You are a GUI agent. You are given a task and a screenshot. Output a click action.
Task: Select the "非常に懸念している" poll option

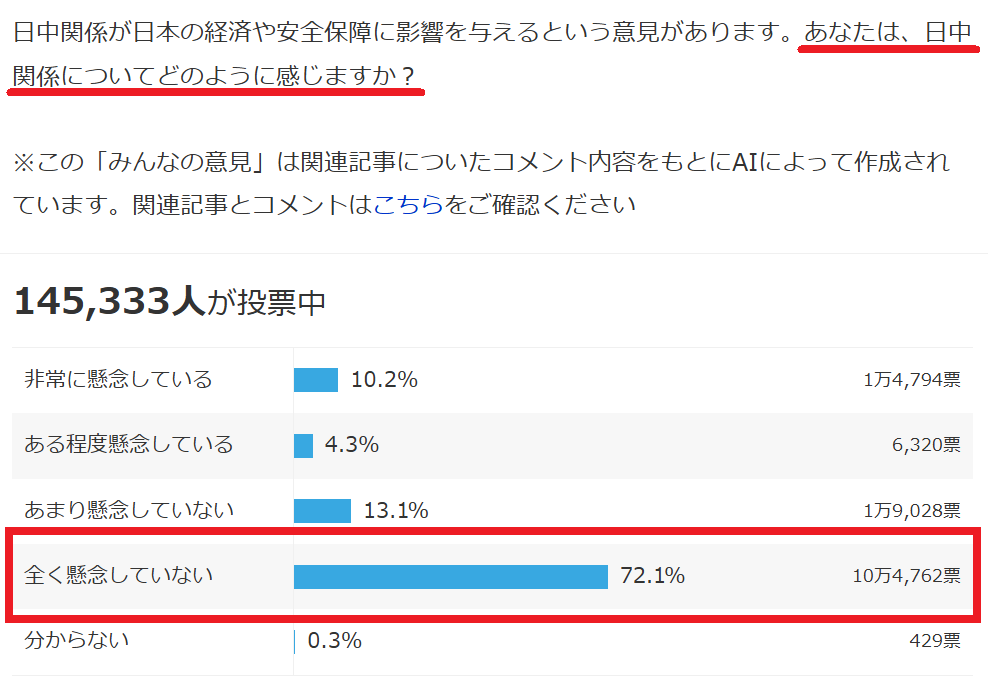point(118,380)
